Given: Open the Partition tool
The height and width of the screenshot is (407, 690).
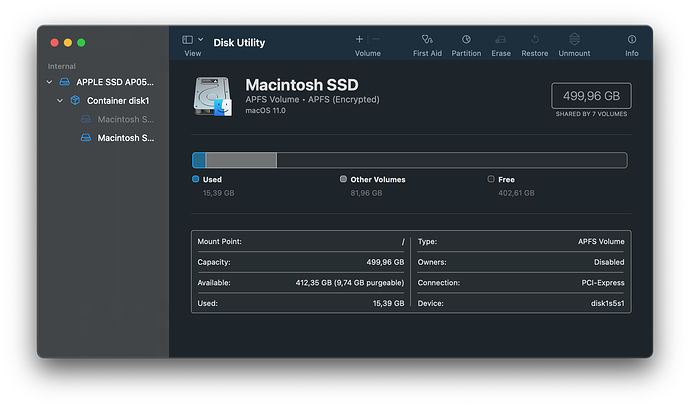Looking at the screenshot, I should point(466,40).
